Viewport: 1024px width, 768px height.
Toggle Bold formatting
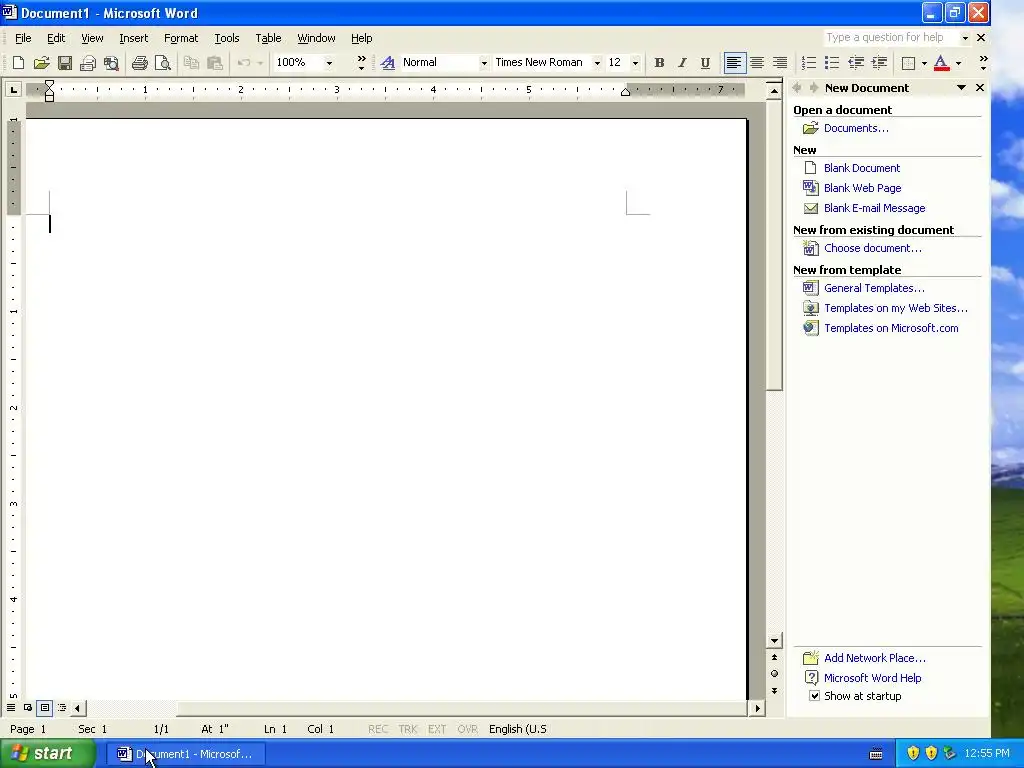[659, 63]
